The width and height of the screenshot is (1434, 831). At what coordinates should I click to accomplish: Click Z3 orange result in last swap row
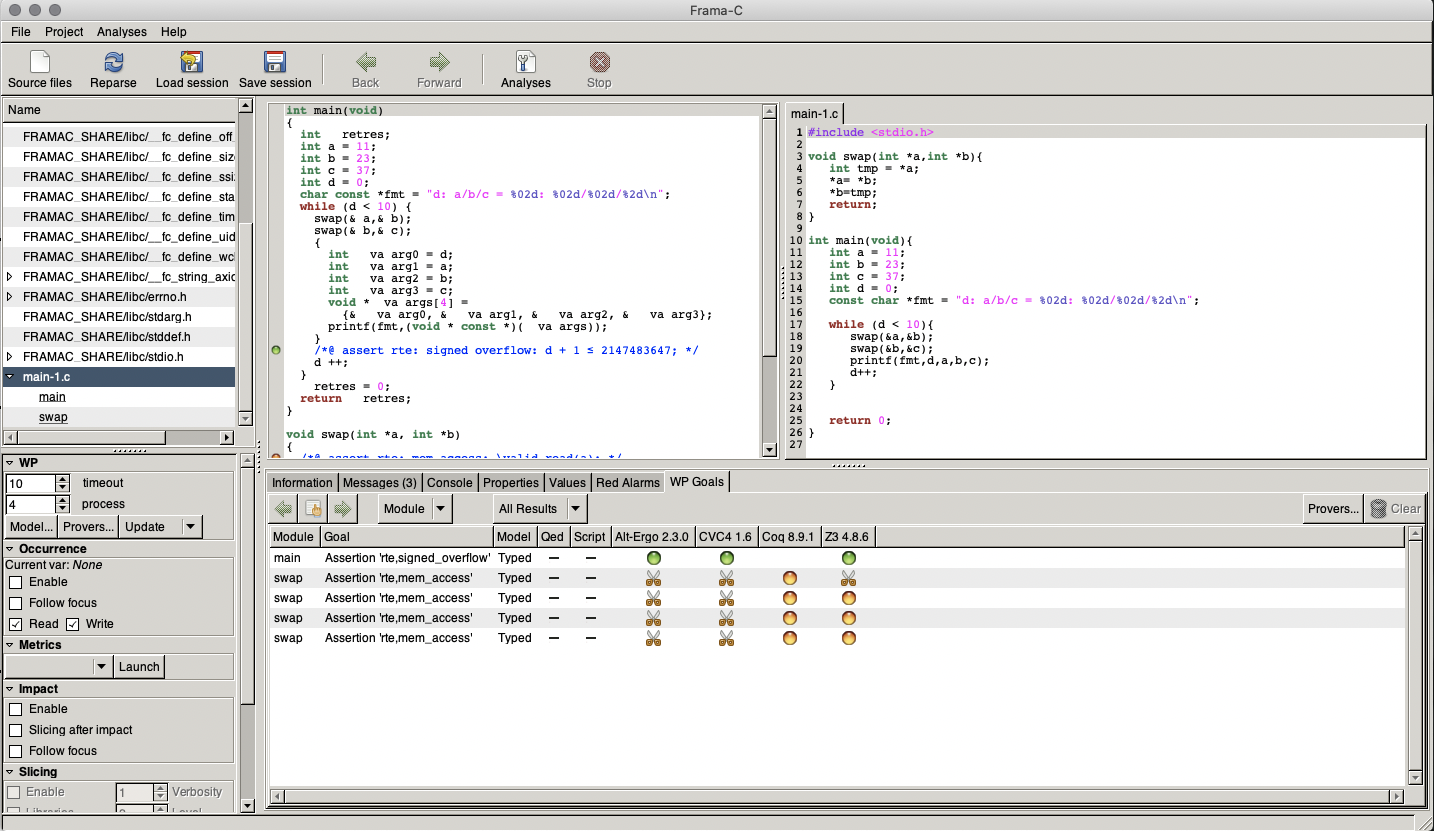pos(849,638)
